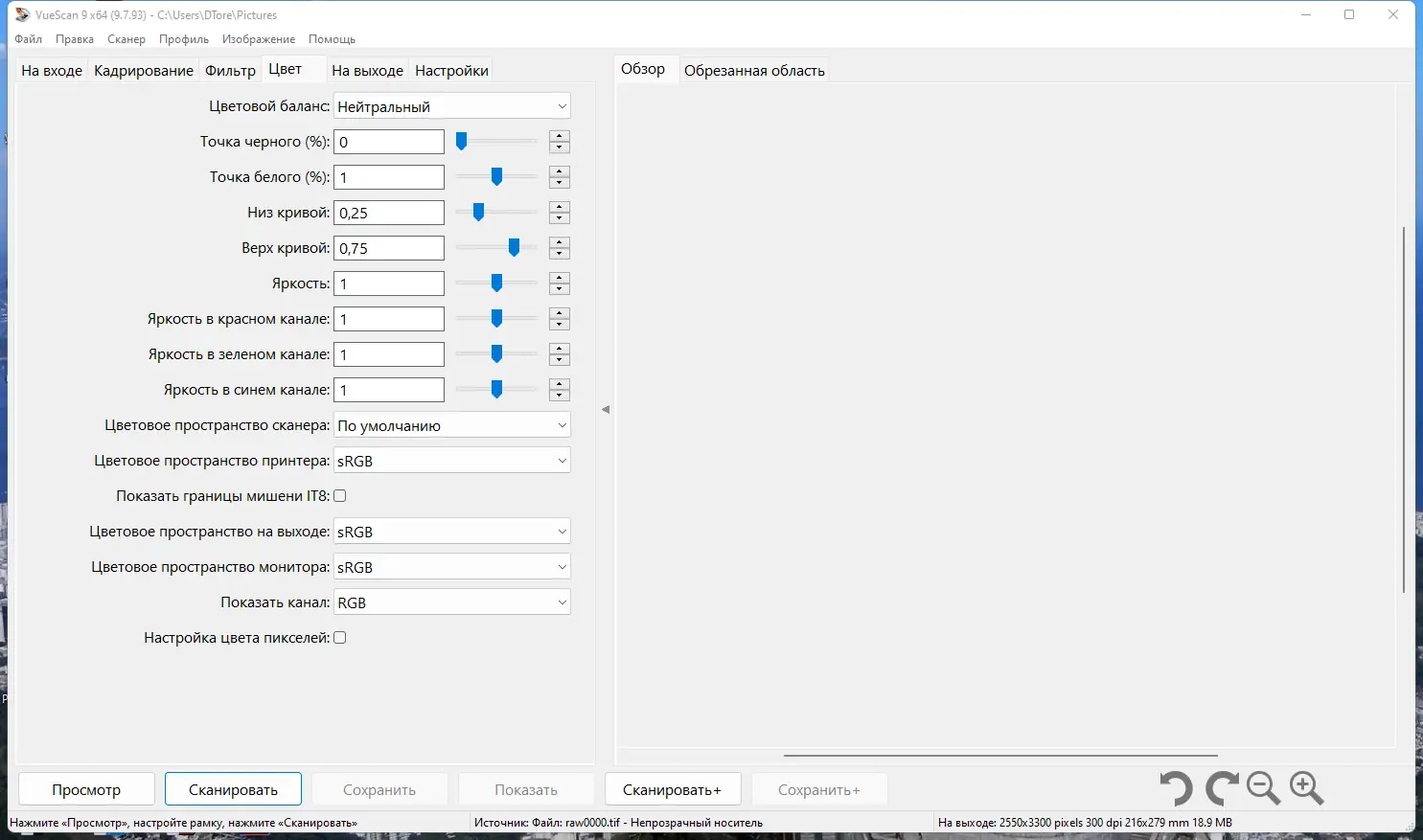Toggle Настройка цвета пикселей checkbox

[x=340, y=638]
